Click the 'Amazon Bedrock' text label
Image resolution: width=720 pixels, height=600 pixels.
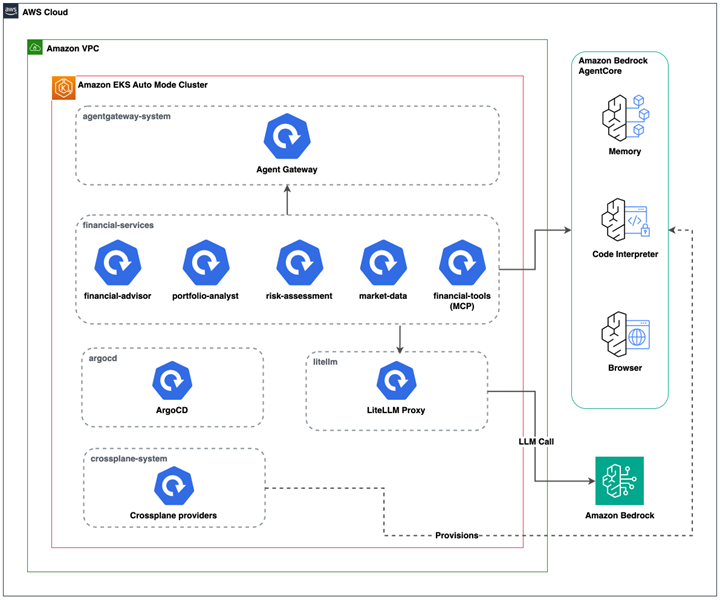tap(619, 516)
